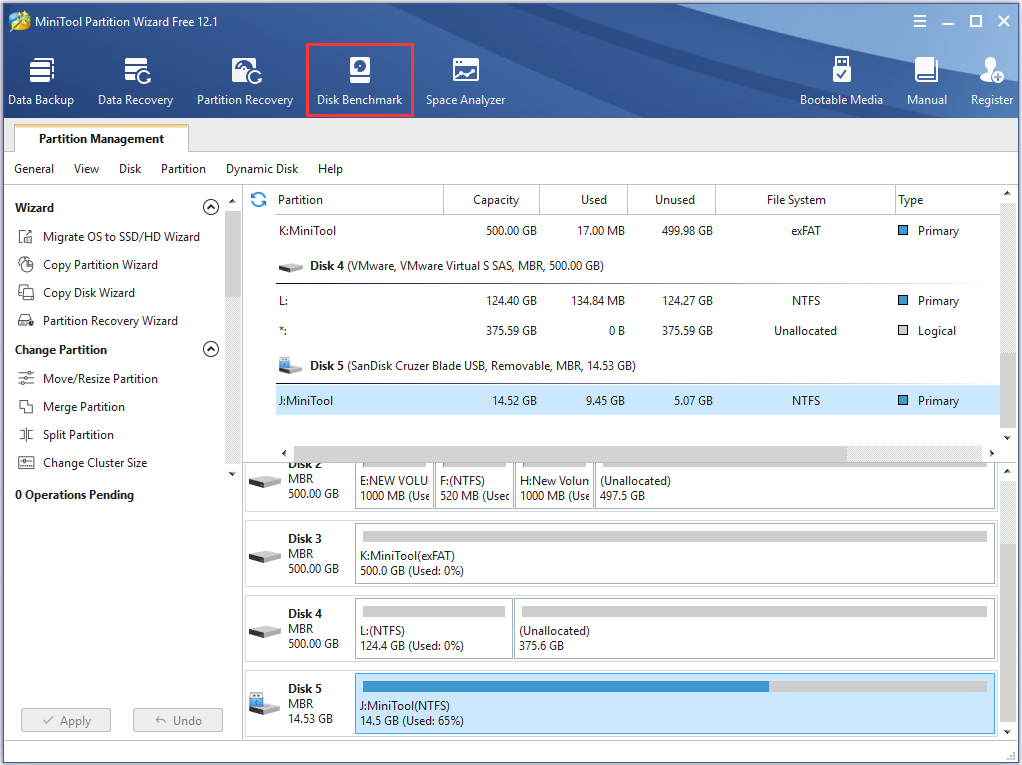
Task: Click the Undo button
Action: coord(178,720)
